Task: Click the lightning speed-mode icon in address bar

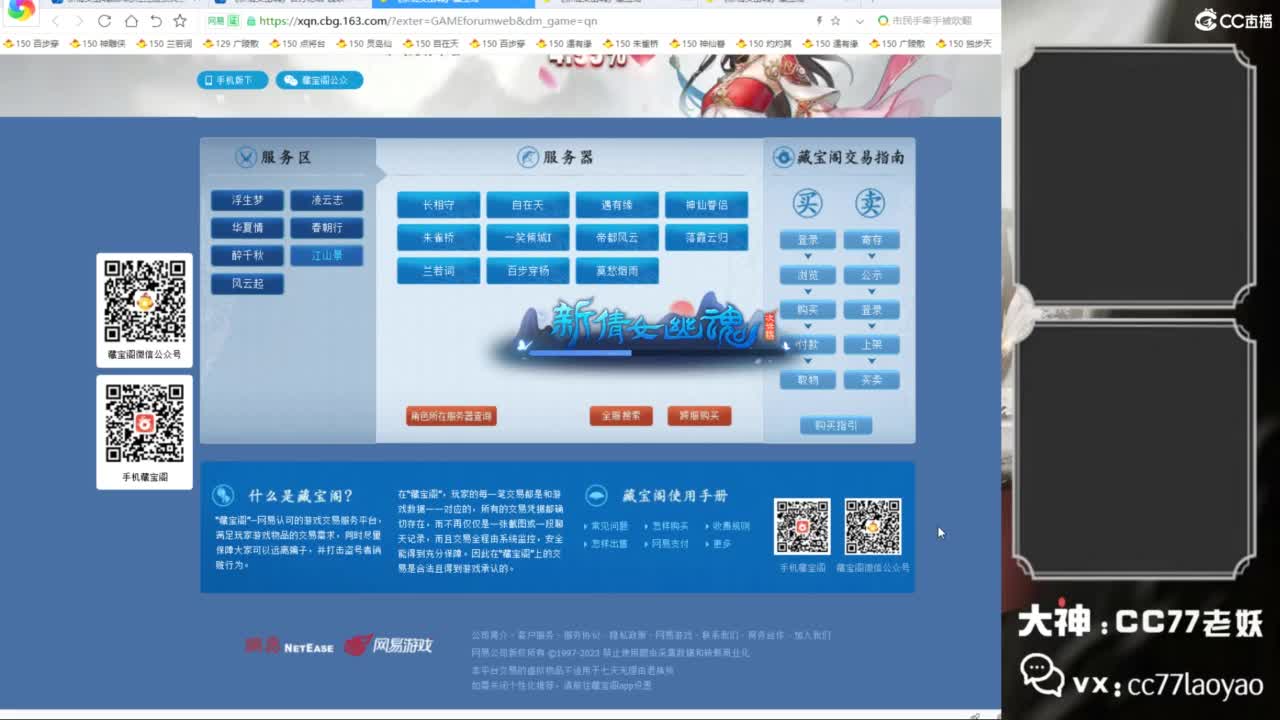Action: click(819, 21)
